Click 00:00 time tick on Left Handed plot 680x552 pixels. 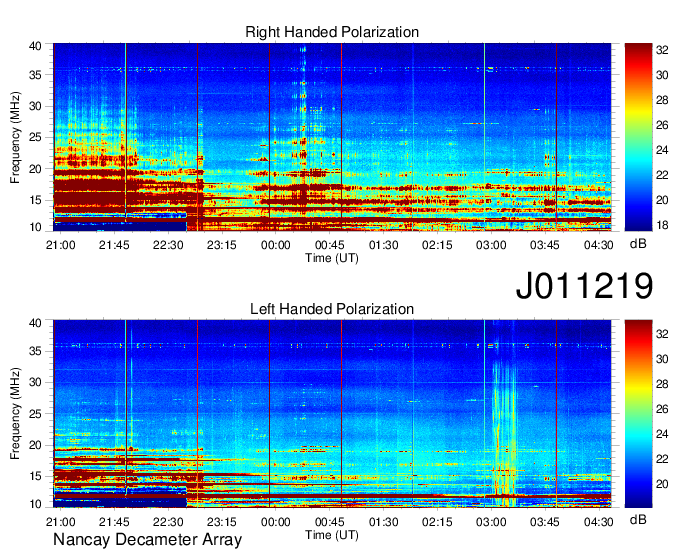pos(275,522)
